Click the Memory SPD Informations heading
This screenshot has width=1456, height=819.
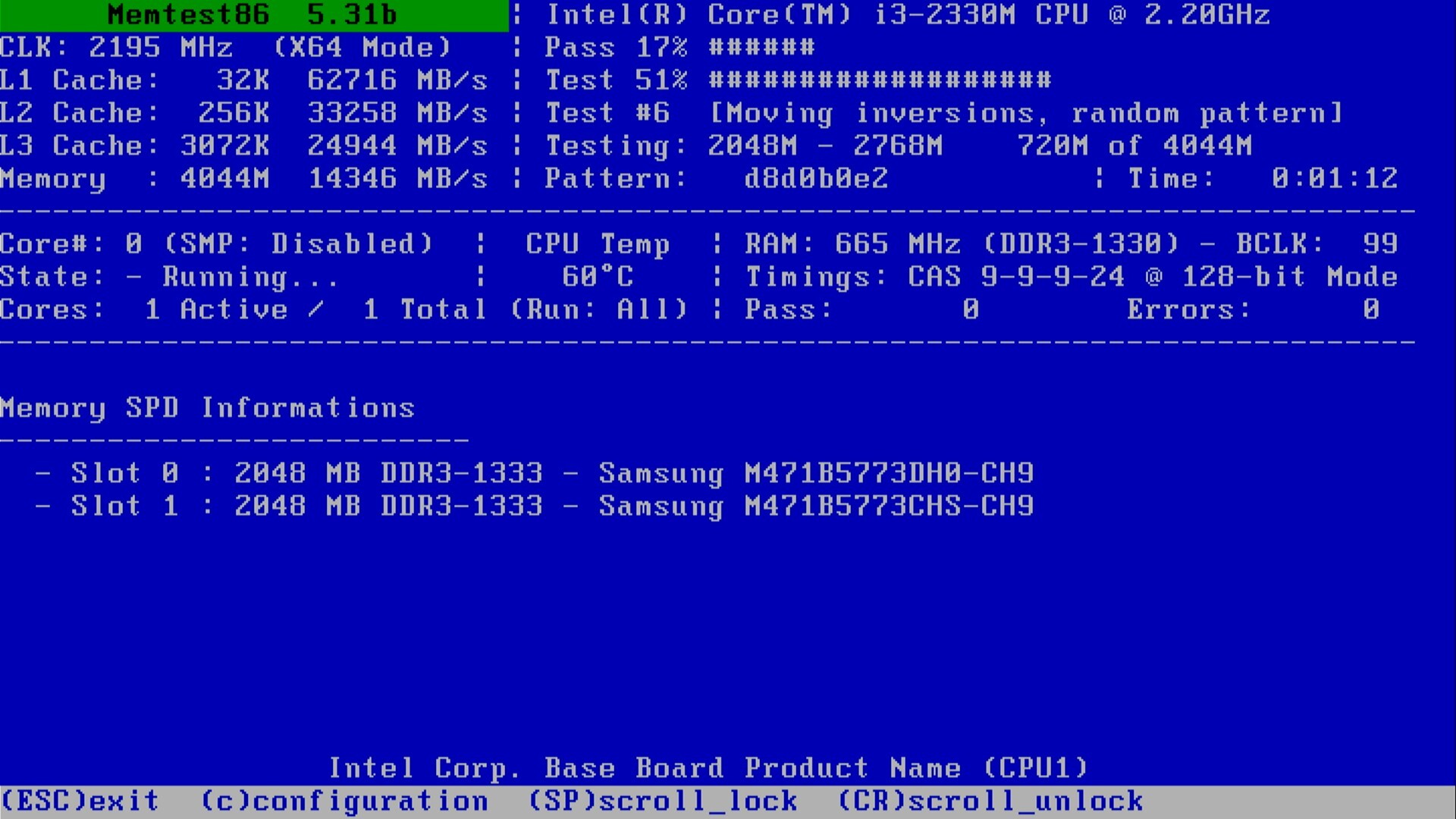207,408
